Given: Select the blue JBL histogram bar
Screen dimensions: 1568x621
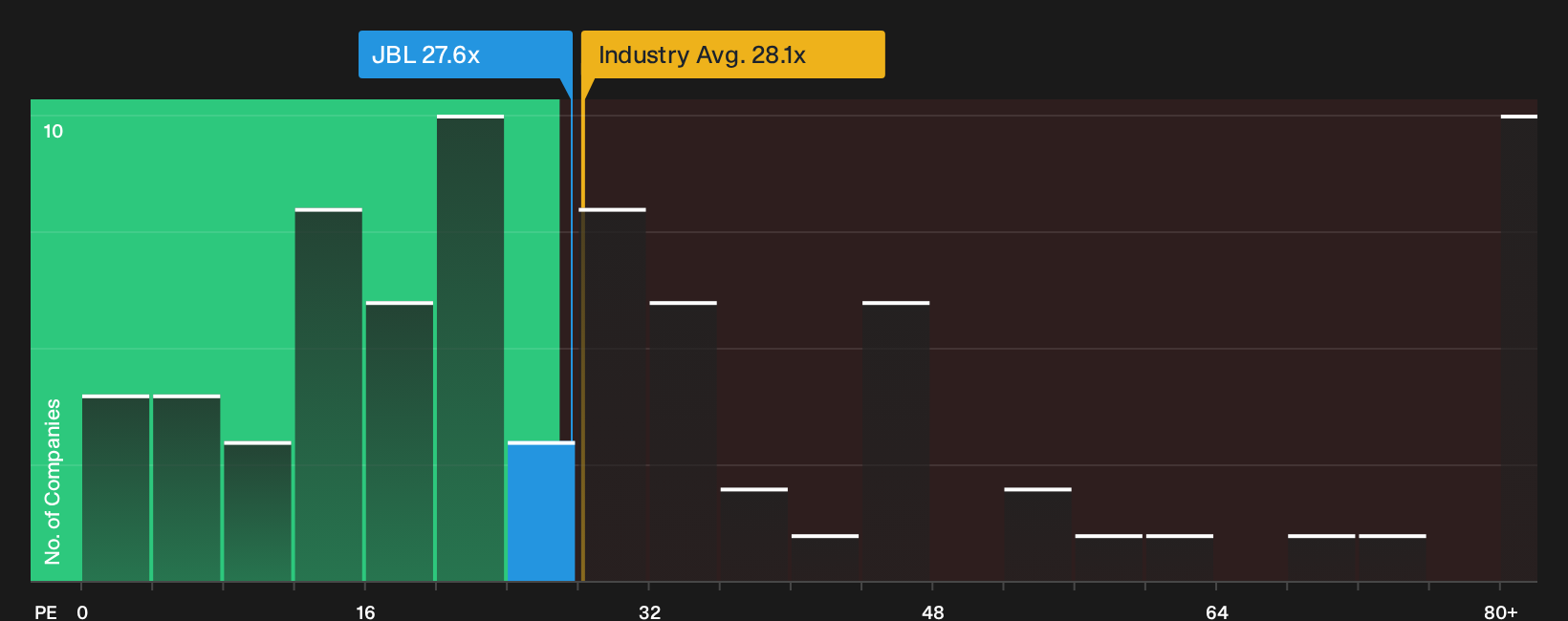Looking at the screenshot, I should [x=541, y=511].
